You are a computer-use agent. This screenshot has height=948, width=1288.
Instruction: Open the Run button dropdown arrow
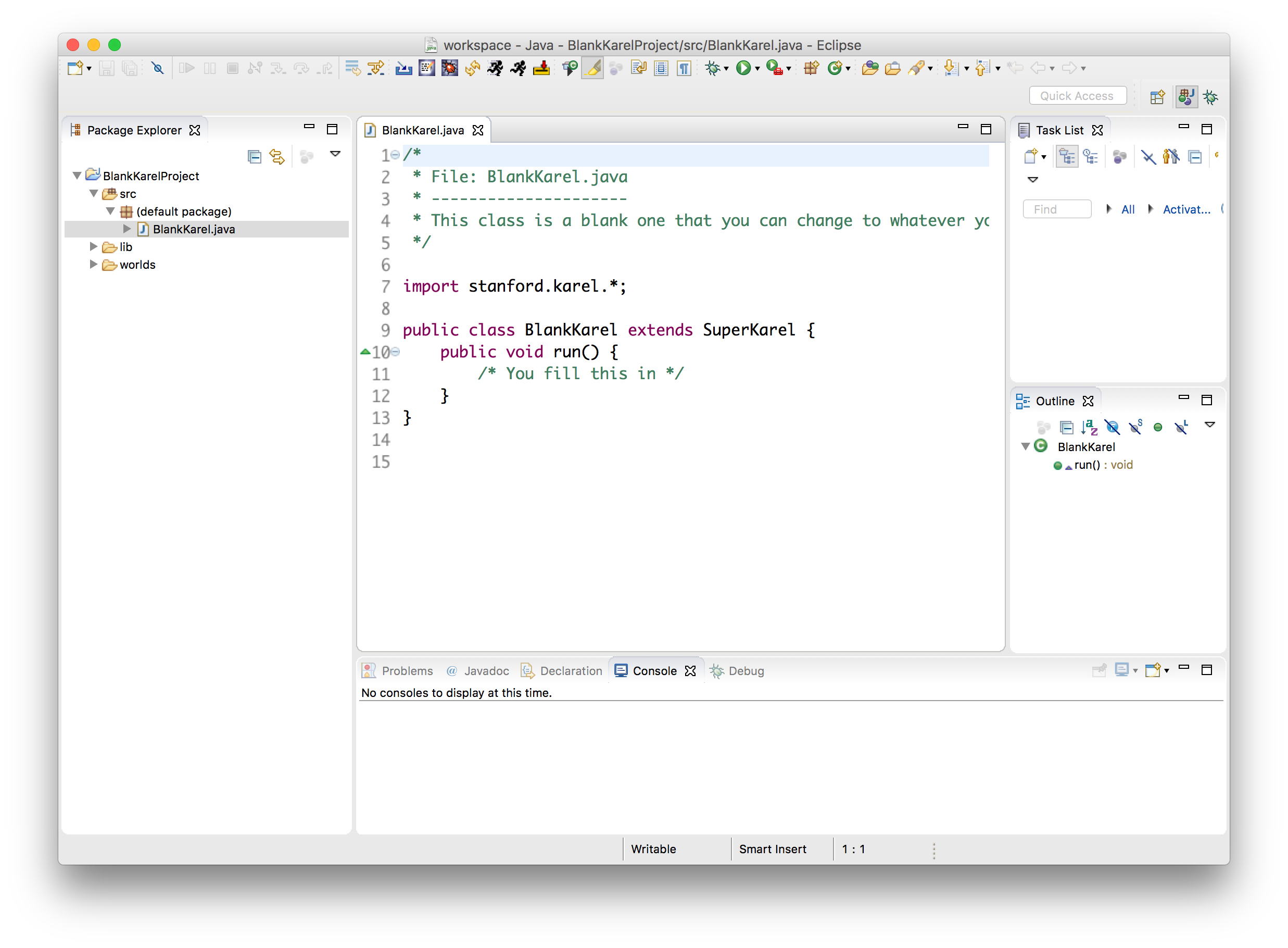pos(757,69)
